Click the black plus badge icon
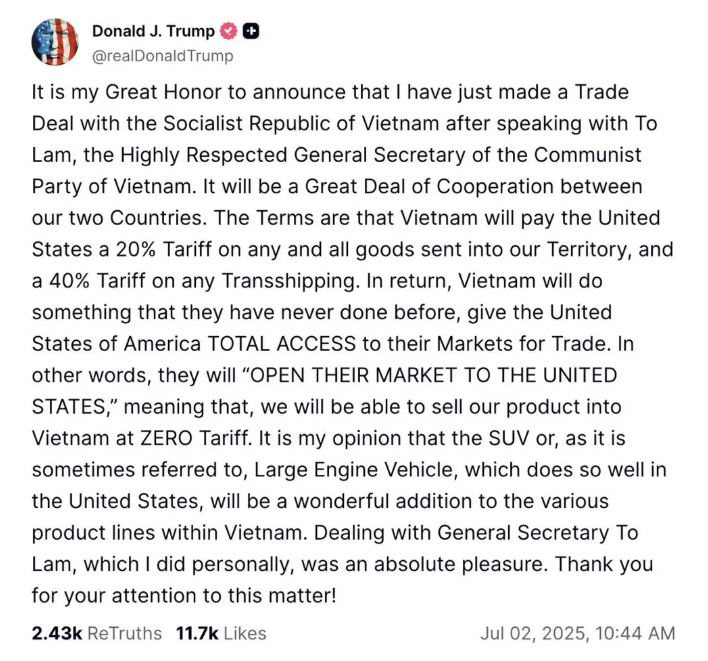The height and width of the screenshot is (661, 708). pos(251,31)
